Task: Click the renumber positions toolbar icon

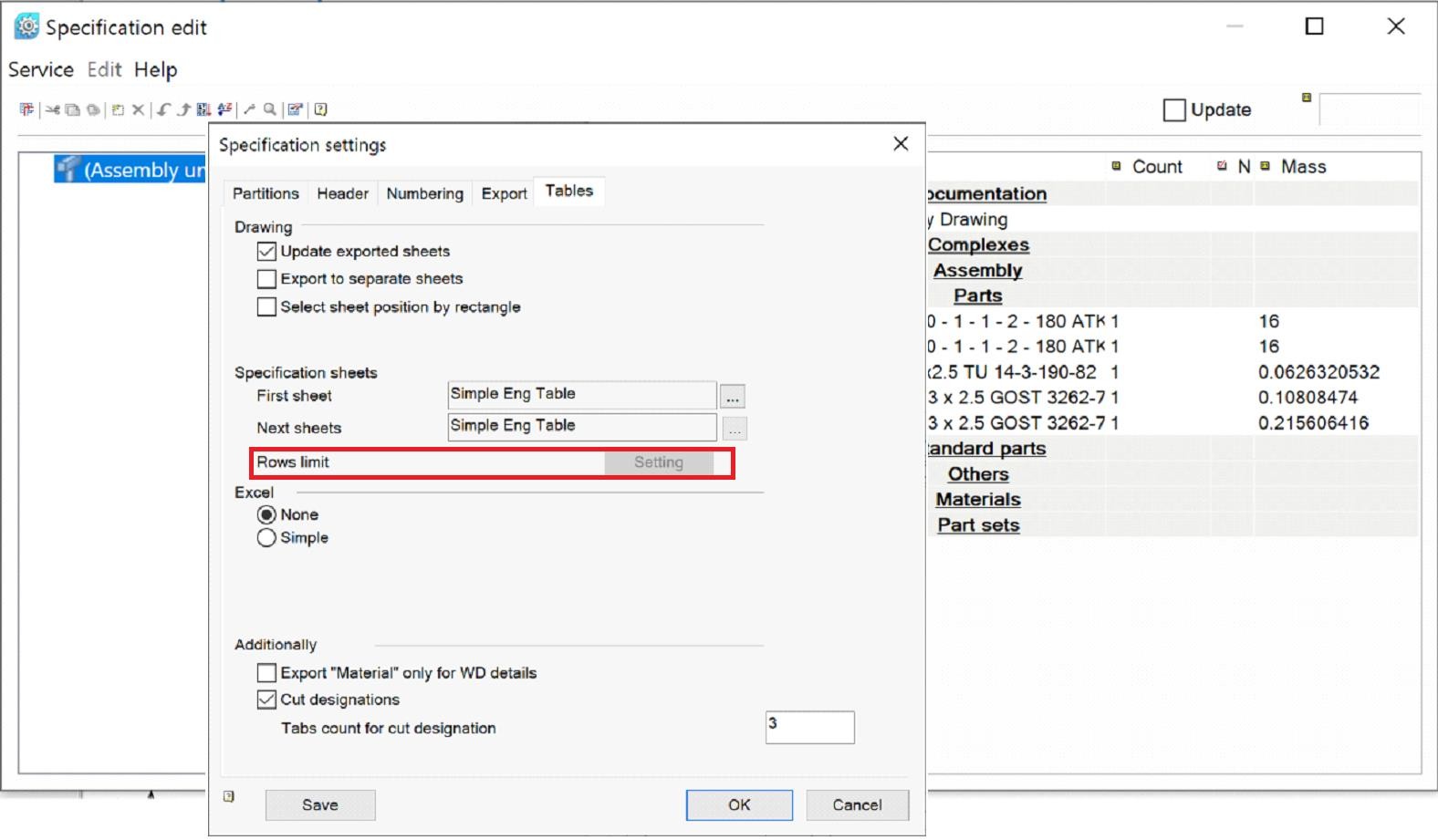Action: [x=203, y=109]
